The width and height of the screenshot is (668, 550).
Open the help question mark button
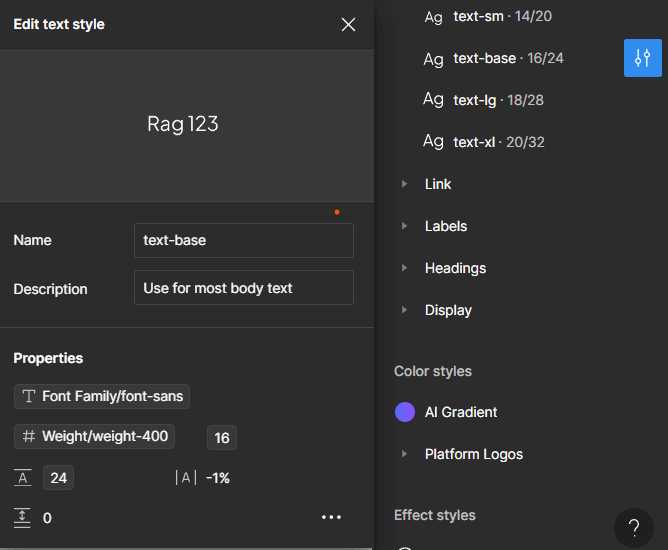(x=634, y=528)
